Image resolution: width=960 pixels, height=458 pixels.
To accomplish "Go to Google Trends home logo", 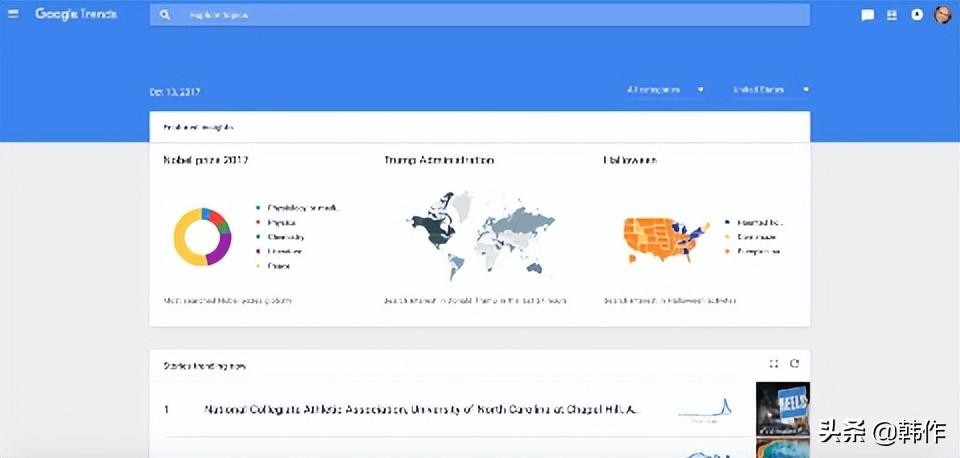I will pyautogui.click(x=75, y=14).
